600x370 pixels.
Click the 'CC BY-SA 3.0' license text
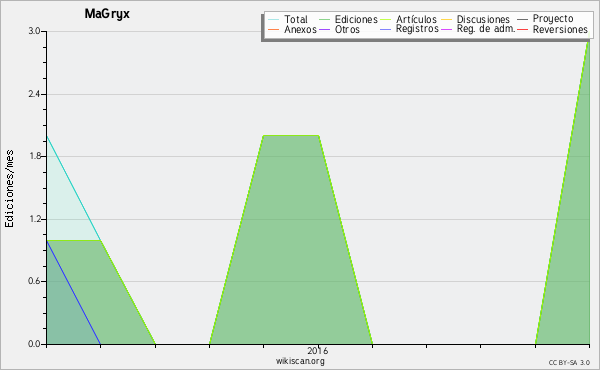pyautogui.click(x=569, y=362)
